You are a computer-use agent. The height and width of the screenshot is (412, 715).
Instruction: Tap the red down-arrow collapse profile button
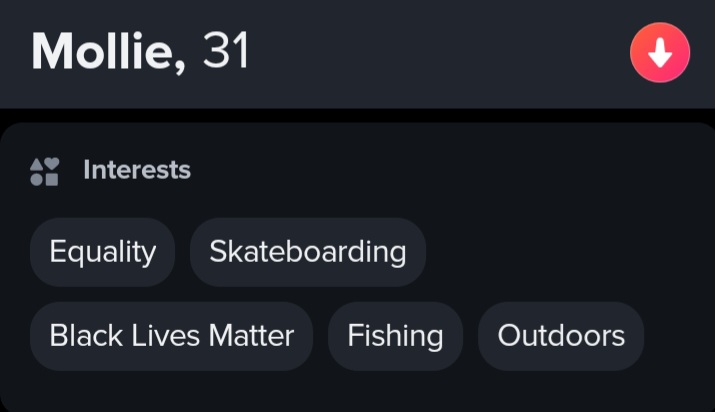(660, 53)
